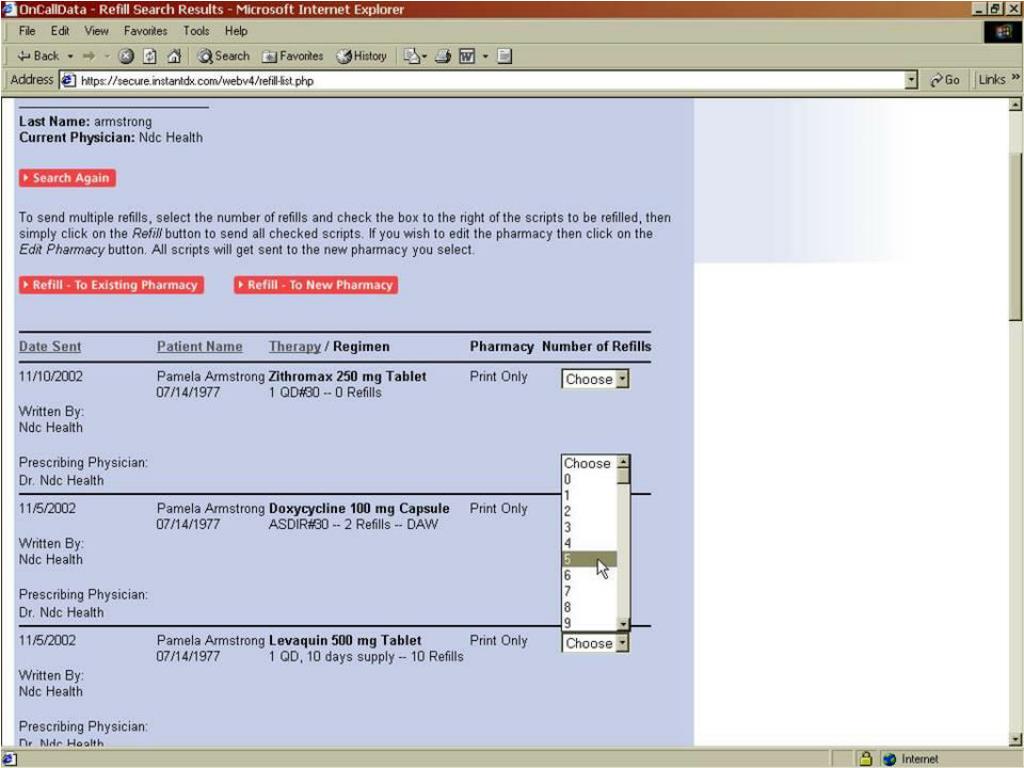Select 7 in open refill list

tap(589, 591)
